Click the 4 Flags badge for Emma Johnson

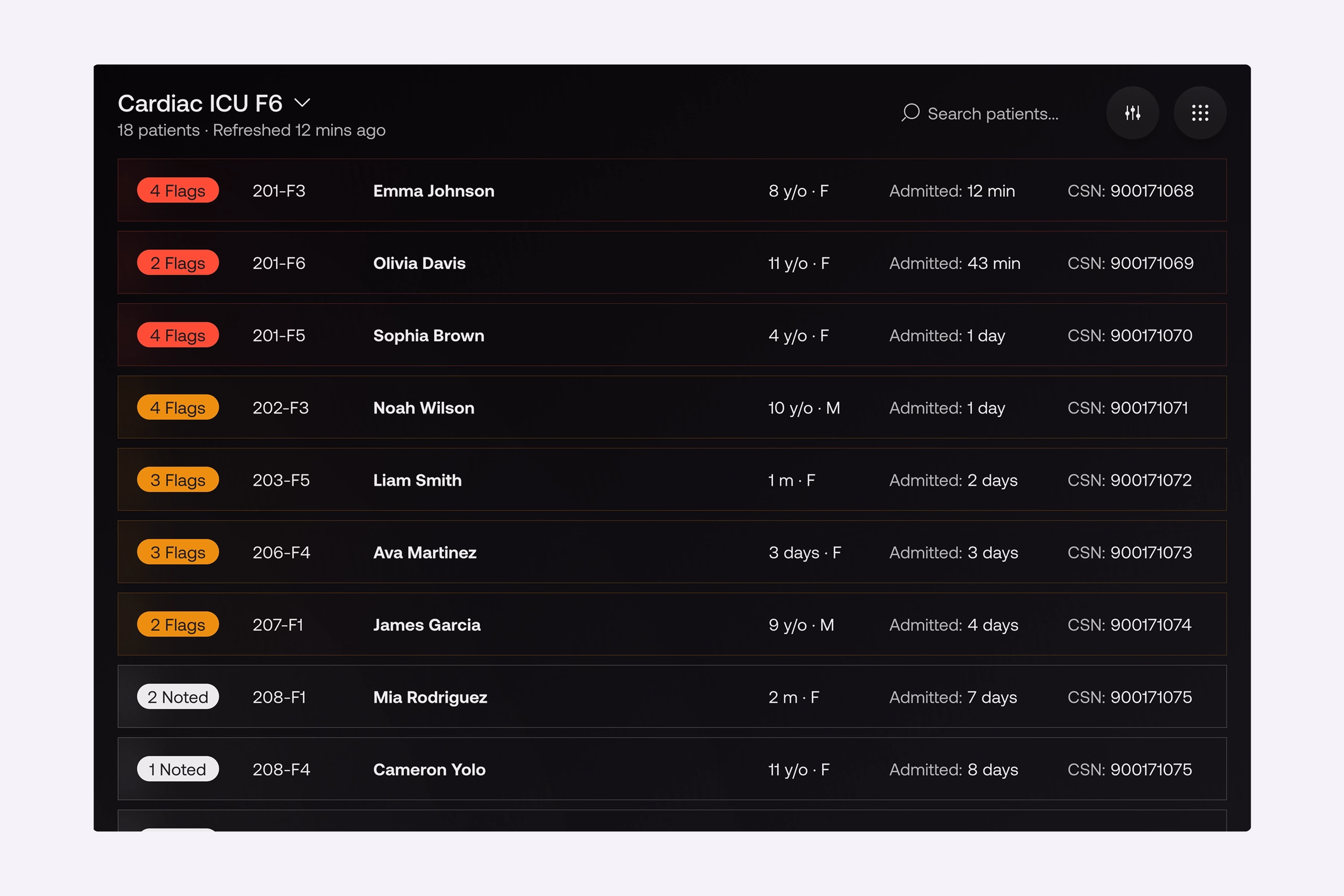coord(178,190)
